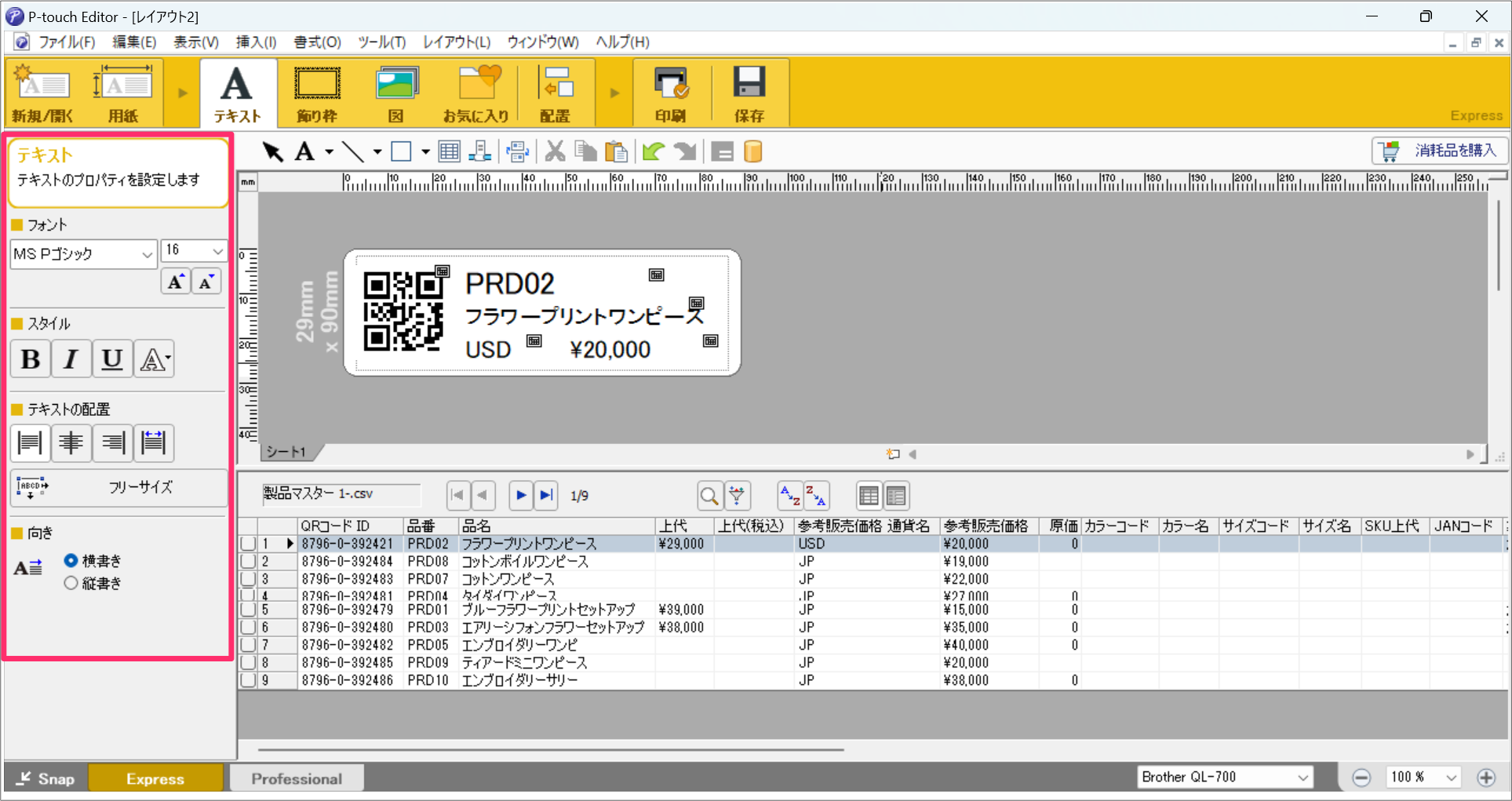Click the フリーサイズ button
Screen dimensions: 1512x801
pyautogui.click(x=118, y=487)
